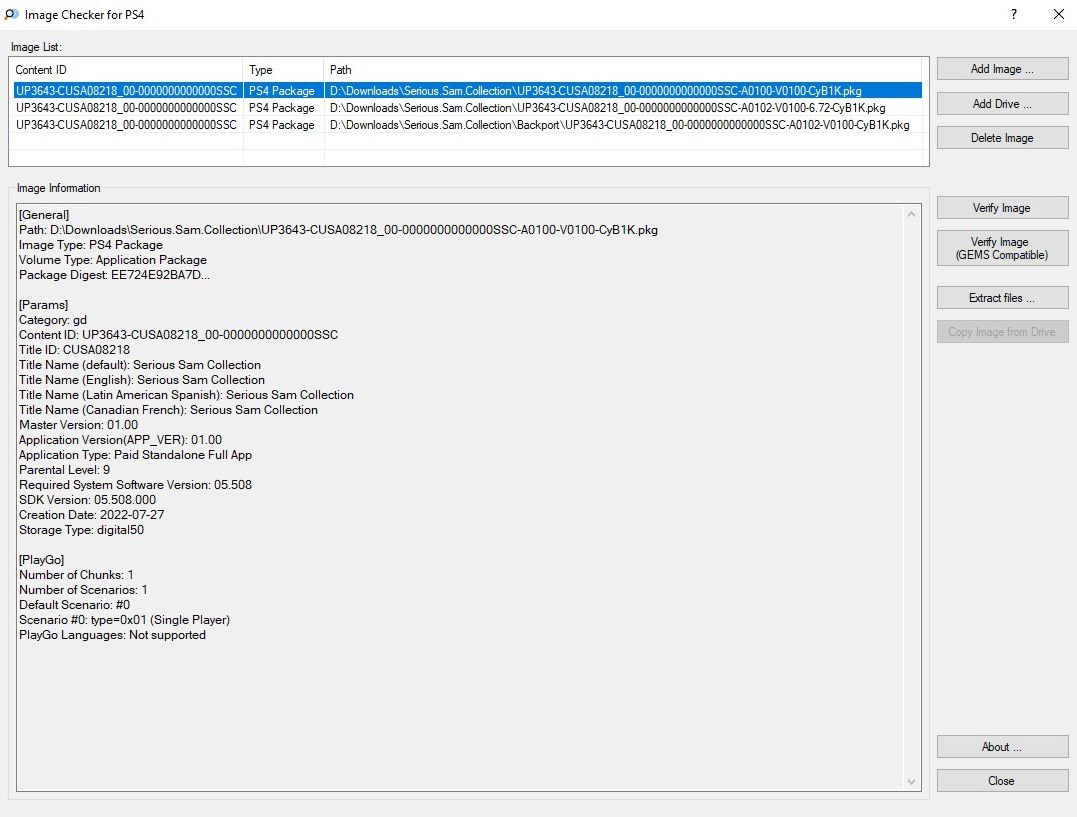
Task: Sort list by Content ID column header
Action: pyautogui.click(x=126, y=70)
